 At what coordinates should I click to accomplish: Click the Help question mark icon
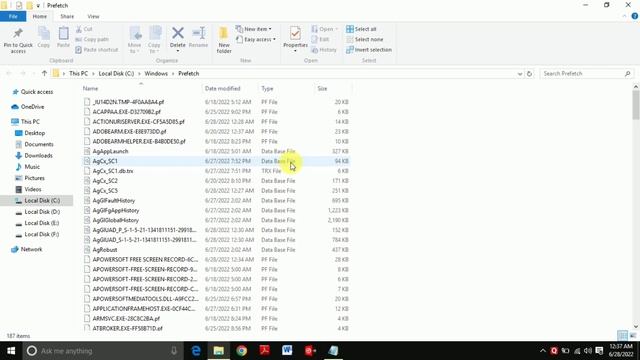point(635,16)
